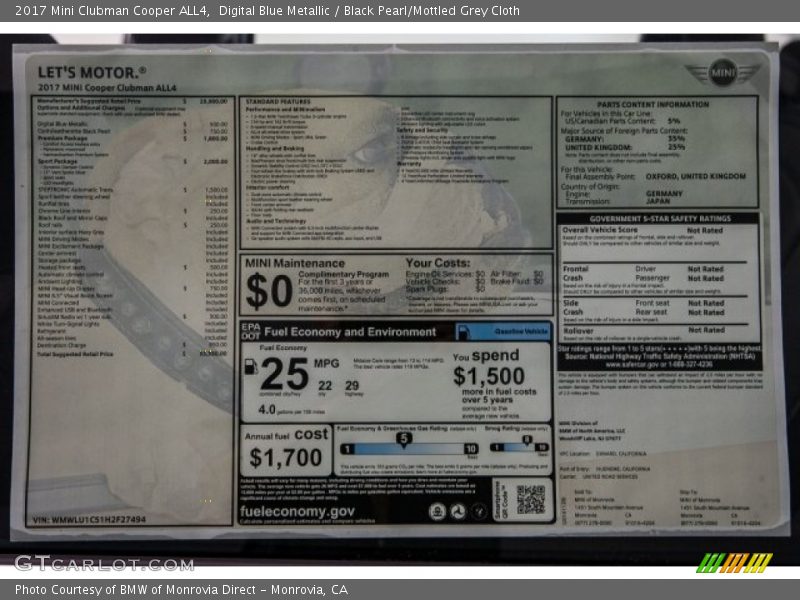This screenshot has width=800, height=600.
Task: Click the 'Your Costs:' heading
Action: coord(438,263)
